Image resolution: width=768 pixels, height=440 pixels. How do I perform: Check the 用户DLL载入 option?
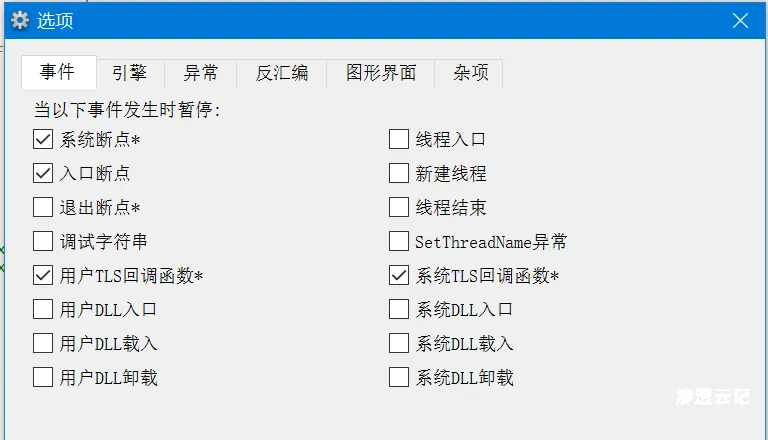43,343
